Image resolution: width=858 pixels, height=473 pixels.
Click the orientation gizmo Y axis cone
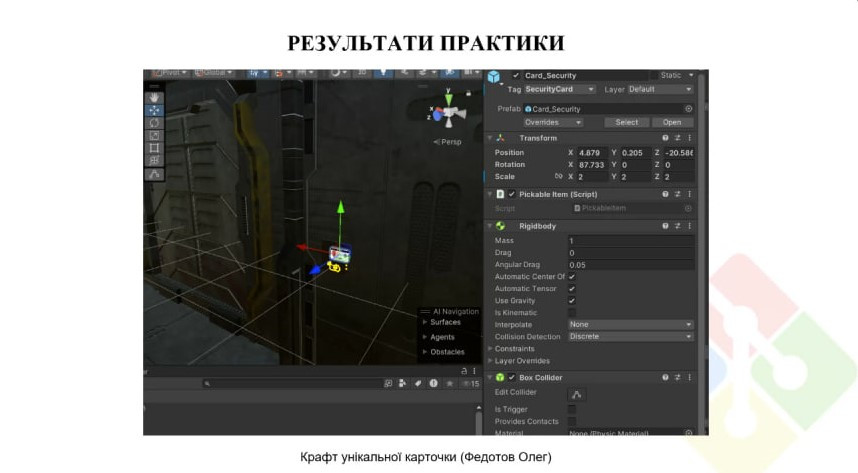click(x=449, y=99)
